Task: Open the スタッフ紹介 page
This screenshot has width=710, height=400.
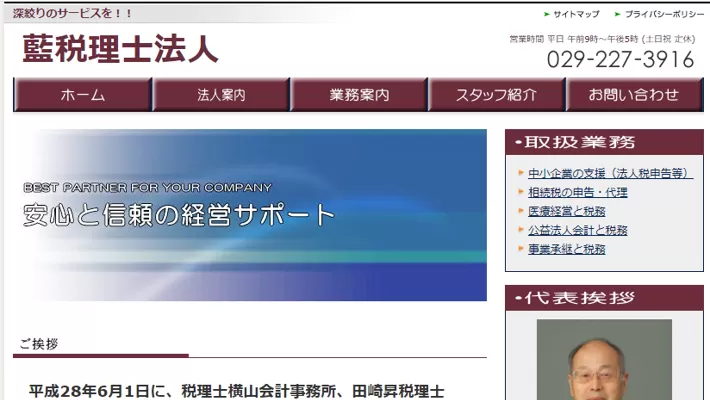Action: point(496,95)
